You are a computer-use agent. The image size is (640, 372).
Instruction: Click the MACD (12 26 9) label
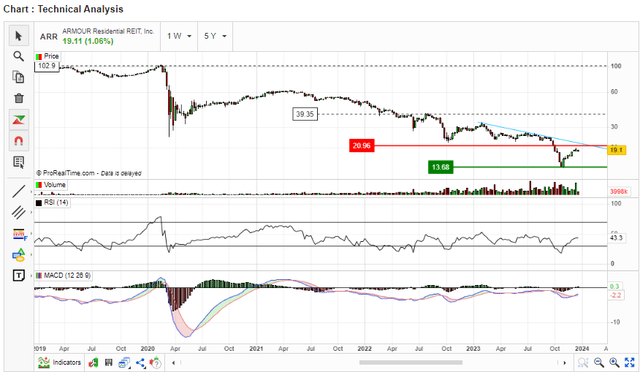(63, 276)
